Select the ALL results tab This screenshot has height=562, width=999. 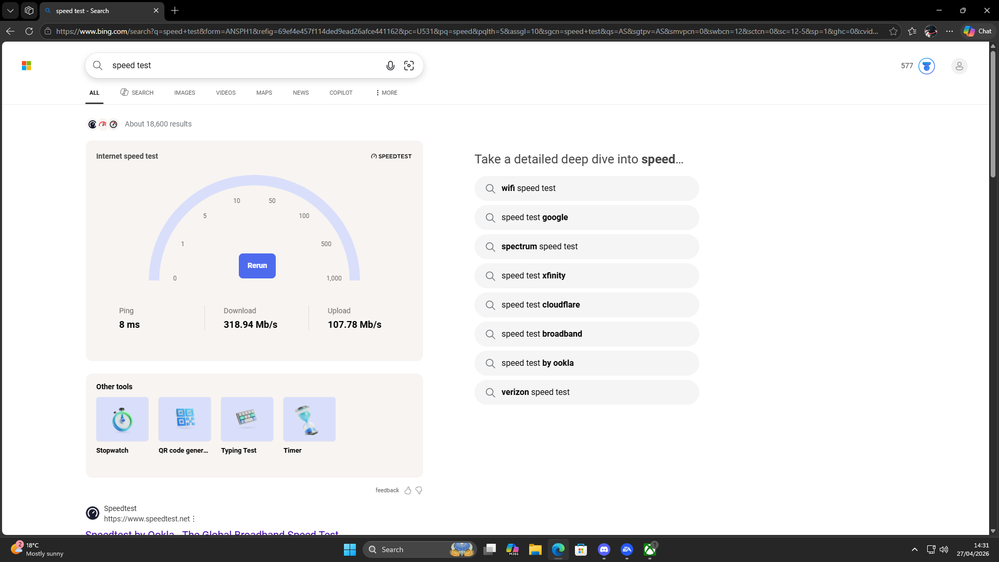(x=94, y=92)
